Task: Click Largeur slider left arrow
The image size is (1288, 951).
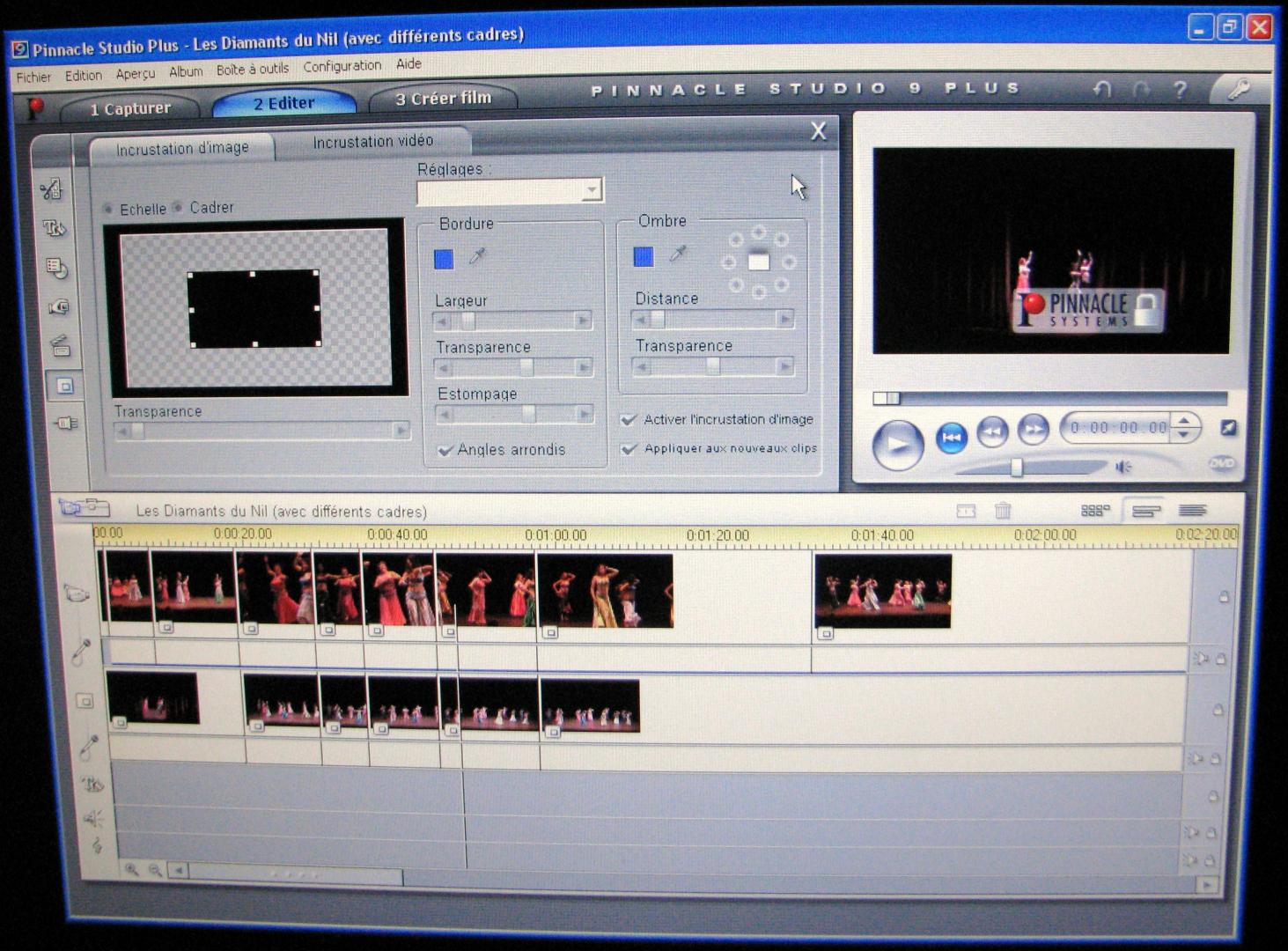Action: point(444,322)
